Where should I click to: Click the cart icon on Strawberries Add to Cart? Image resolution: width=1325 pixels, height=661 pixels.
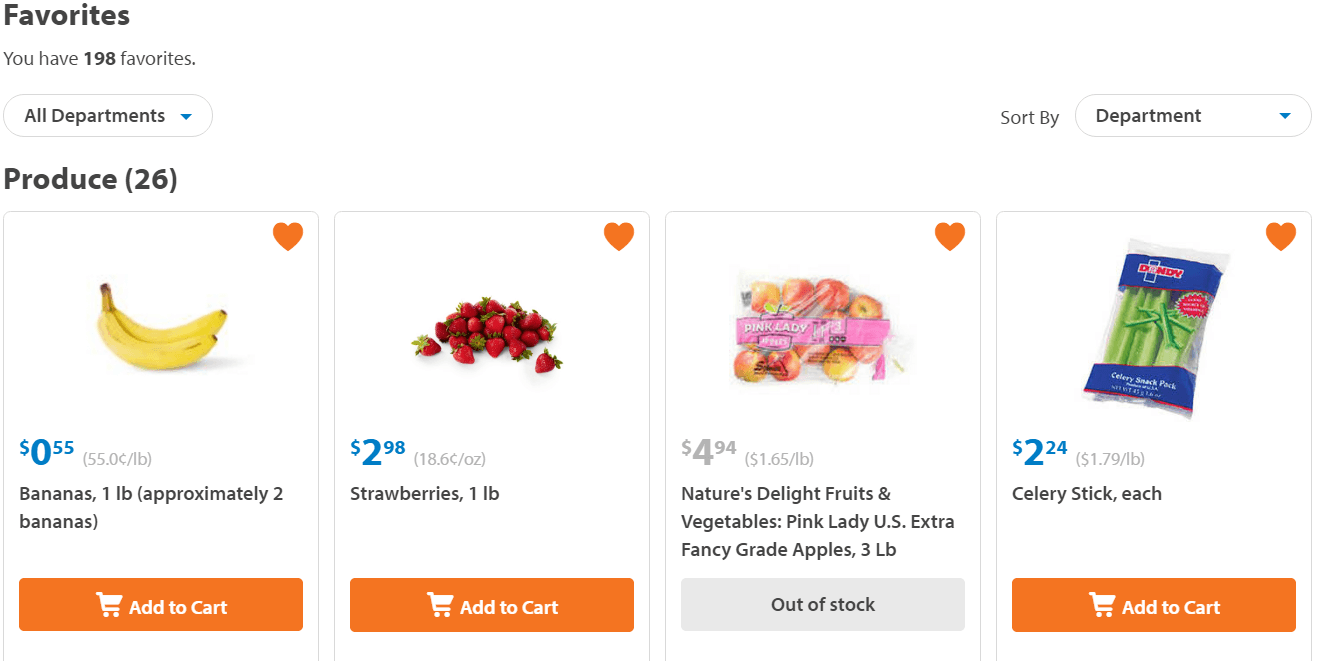coord(440,604)
